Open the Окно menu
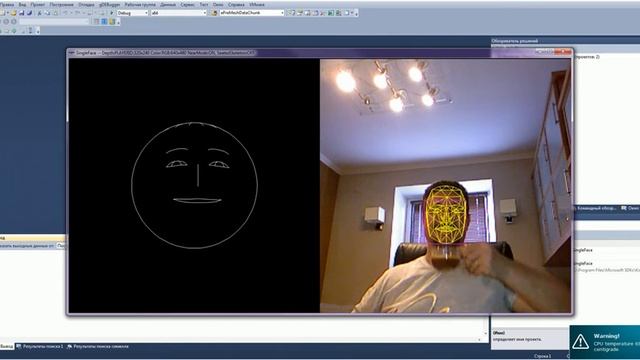The width and height of the screenshot is (640, 360). [218, 4]
